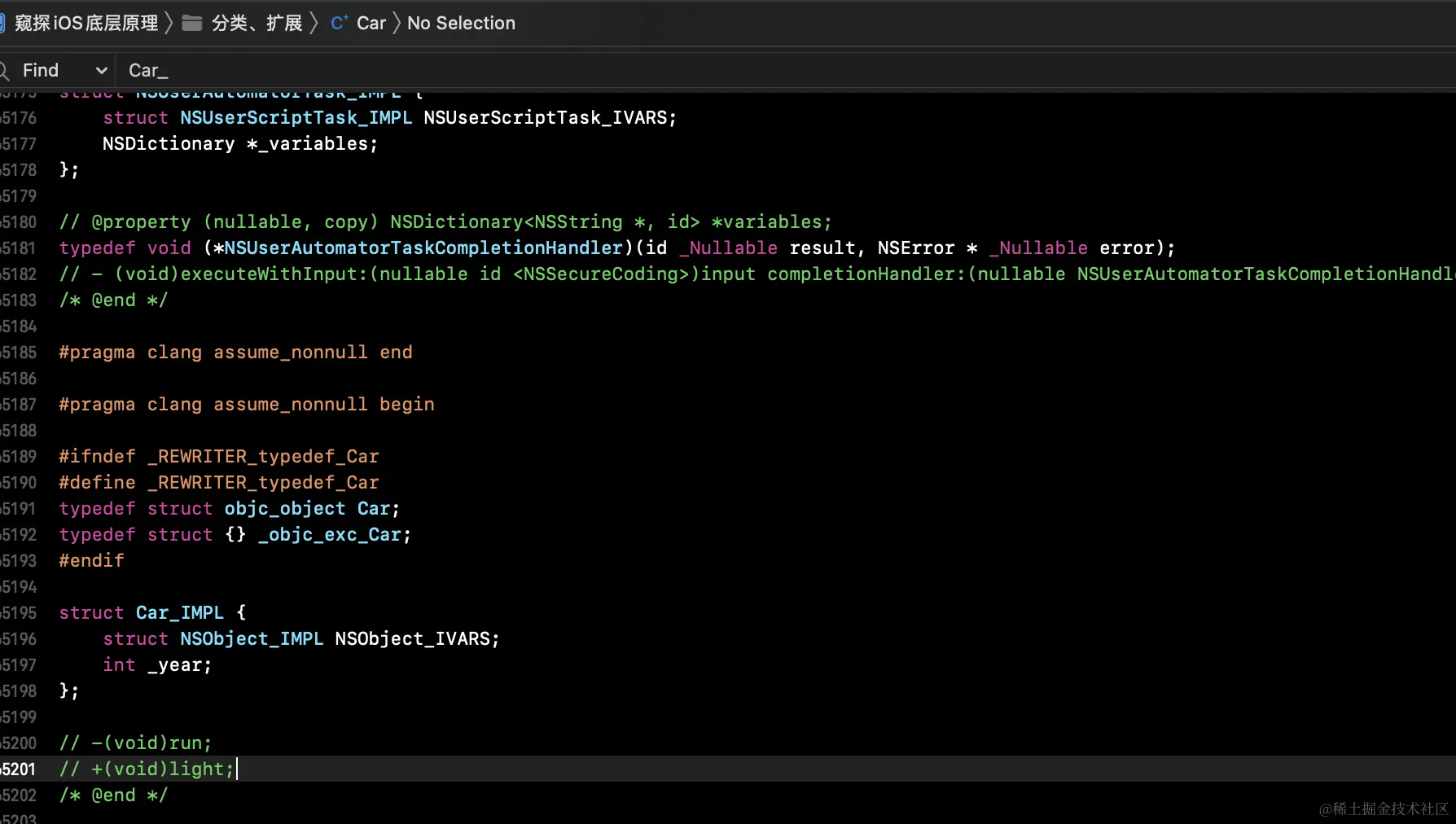
Task: Click the C+ file icon before Car
Action: click(x=340, y=23)
